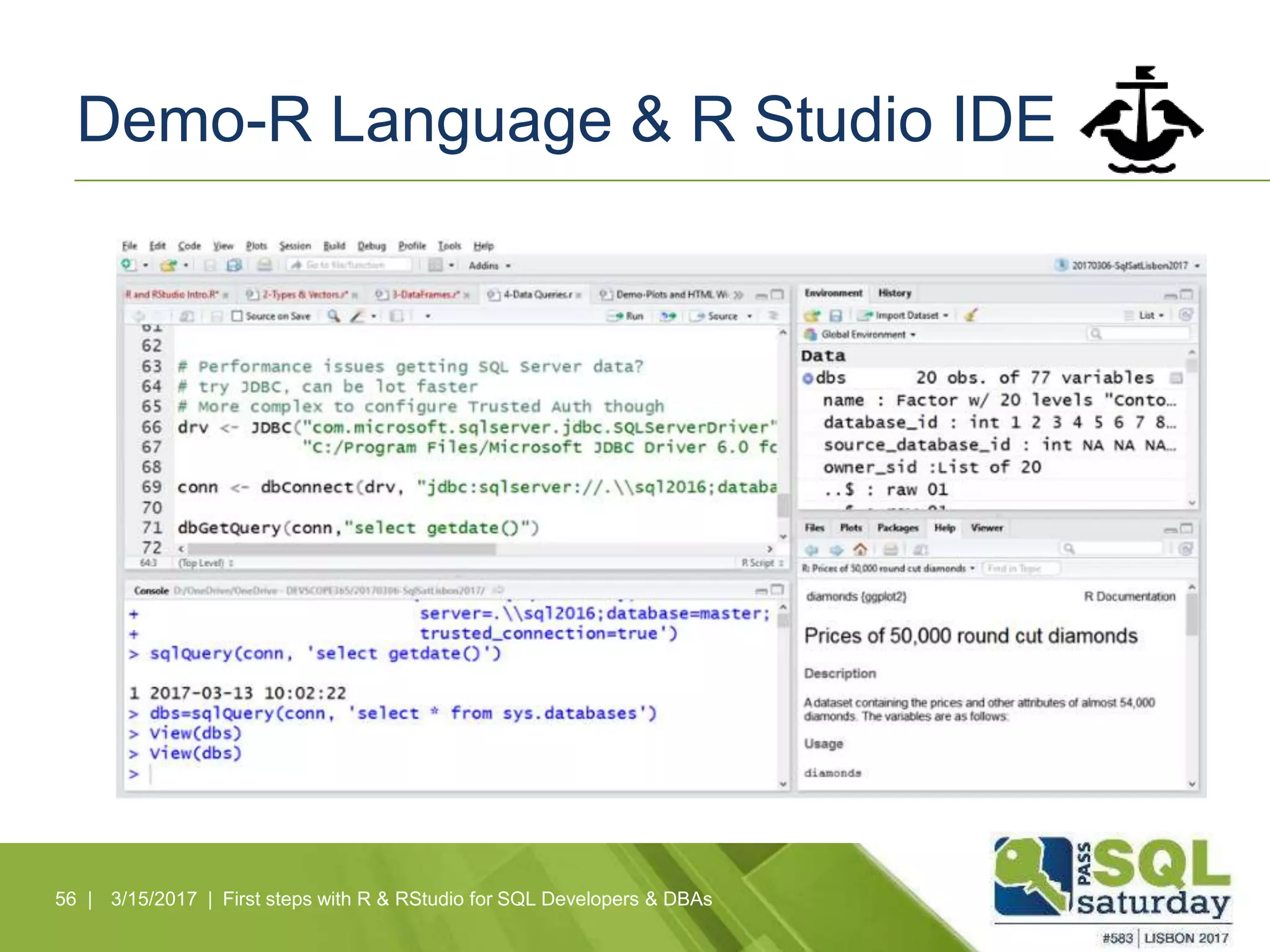Refresh the Environment pane
The height and width of the screenshot is (952, 1270).
coord(1186,315)
